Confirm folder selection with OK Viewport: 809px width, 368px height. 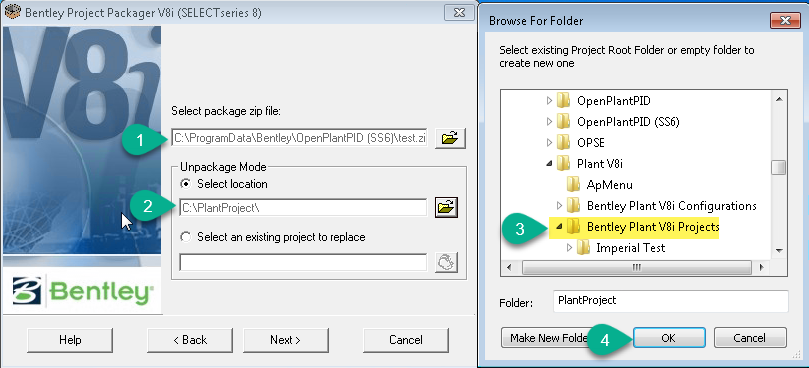point(669,338)
